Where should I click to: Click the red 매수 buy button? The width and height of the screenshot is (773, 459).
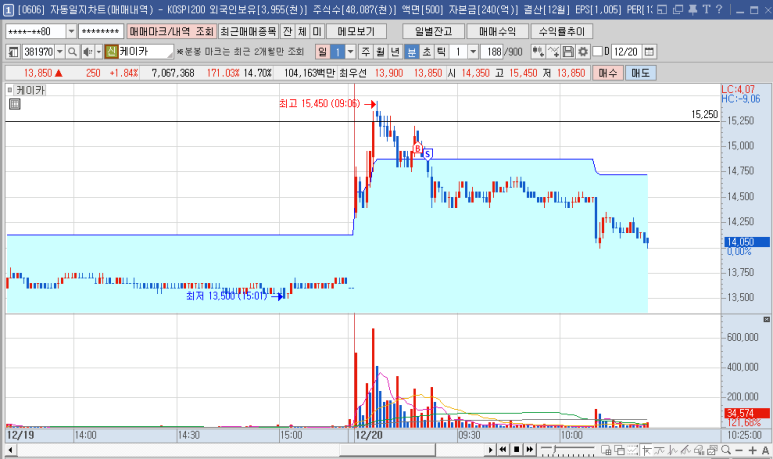coord(607,73)
